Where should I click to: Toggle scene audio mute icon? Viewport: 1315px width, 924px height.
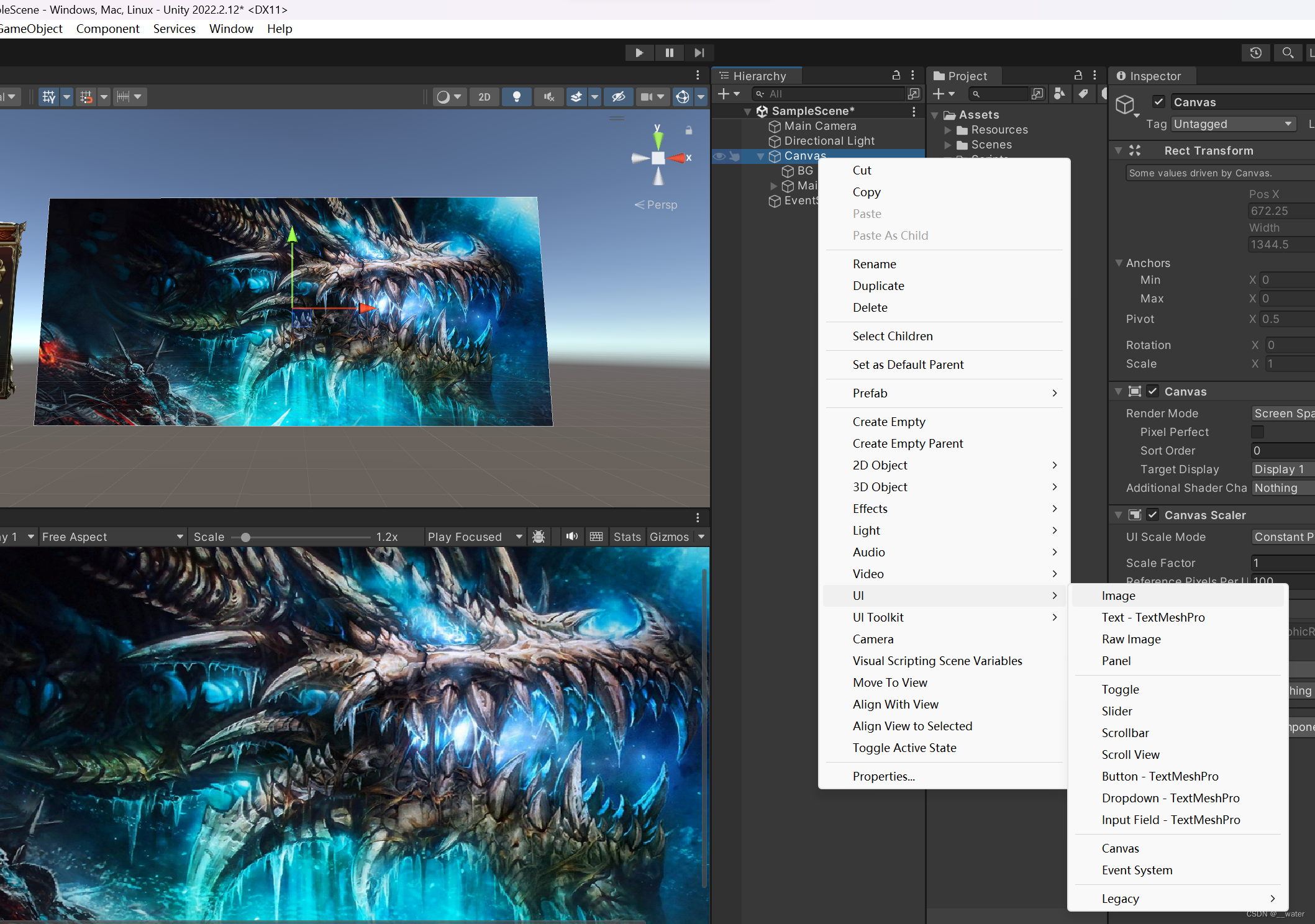tap(549, 97)
